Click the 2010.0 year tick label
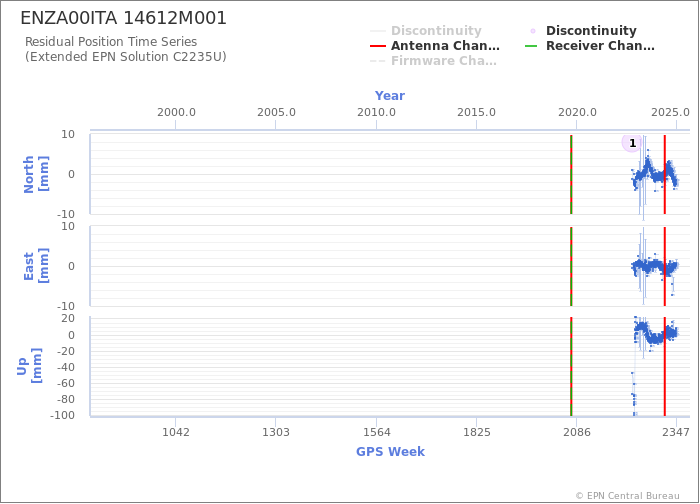 (376, 112)
